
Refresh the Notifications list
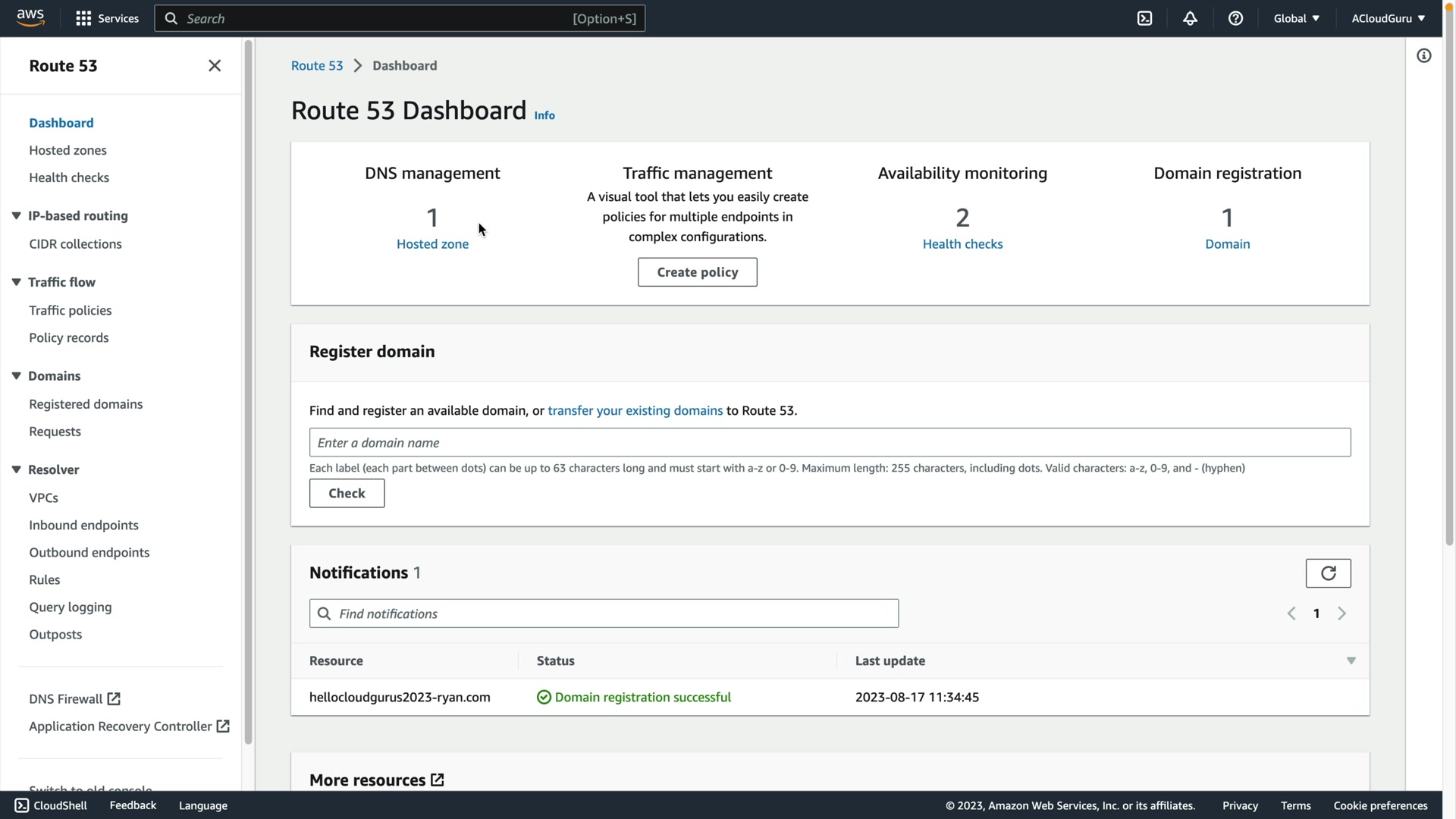pyautogui.click(x=1328, y=573)
